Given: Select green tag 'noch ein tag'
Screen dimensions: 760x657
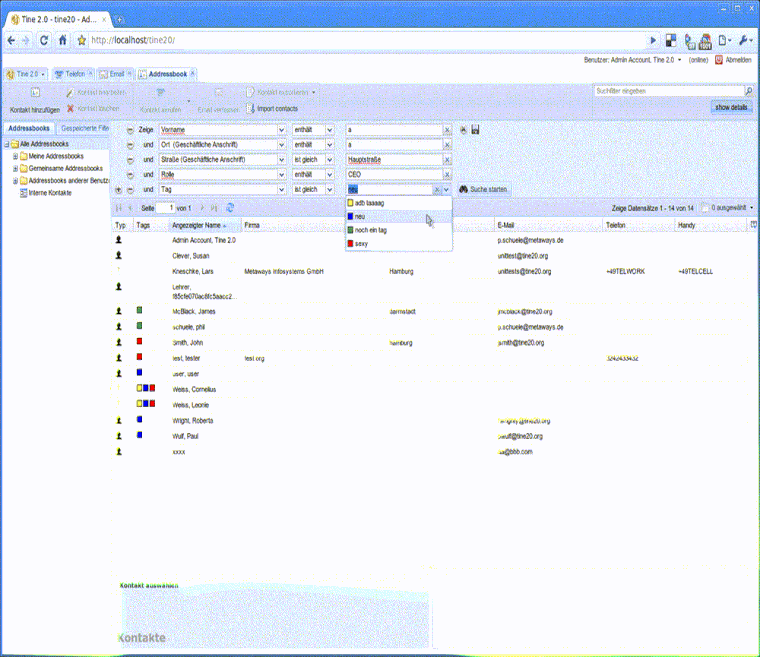Looking at the screenshot, I should pos(398,230).
